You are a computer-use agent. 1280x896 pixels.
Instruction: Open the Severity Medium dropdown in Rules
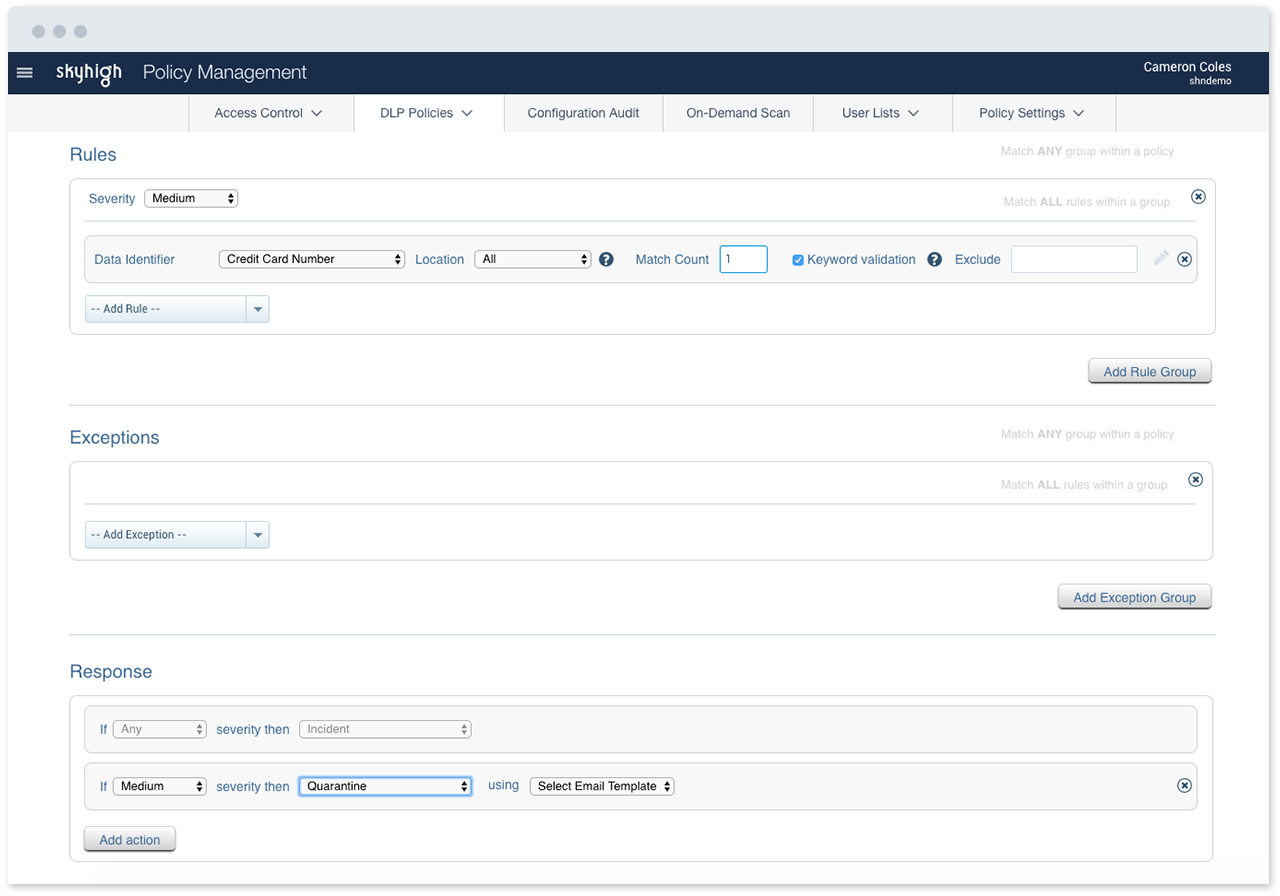coord(191,198)
